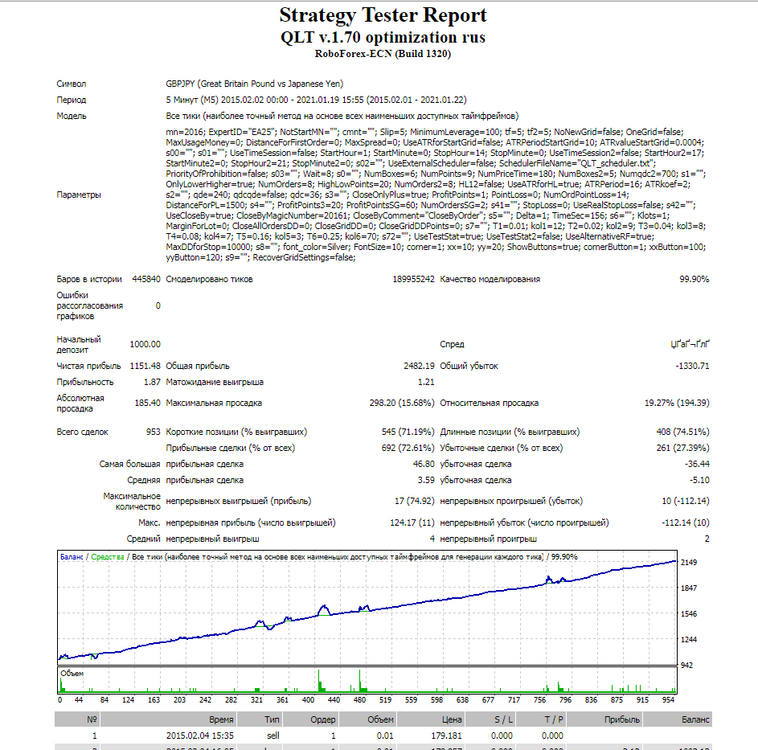Click the largest loss trade value -36.44

(x=697, y=464)
